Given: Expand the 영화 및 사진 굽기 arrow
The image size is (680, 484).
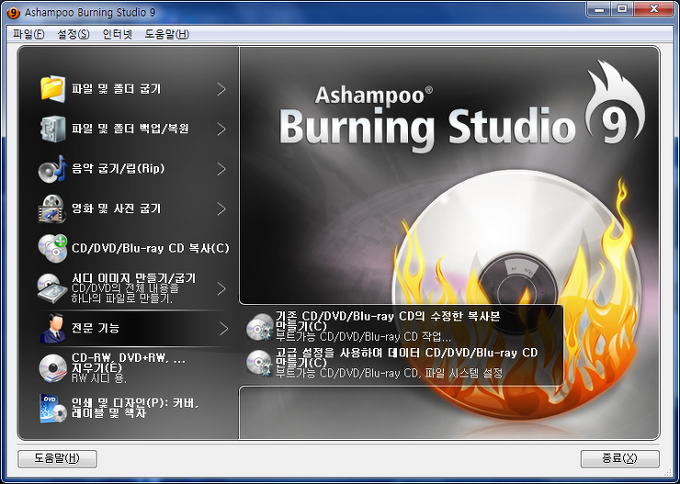Looking at the screenshot, I should point(222,209).
